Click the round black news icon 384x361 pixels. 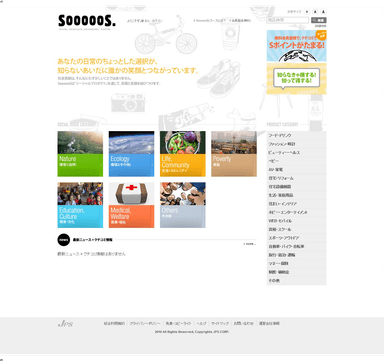tap(64, 240)
